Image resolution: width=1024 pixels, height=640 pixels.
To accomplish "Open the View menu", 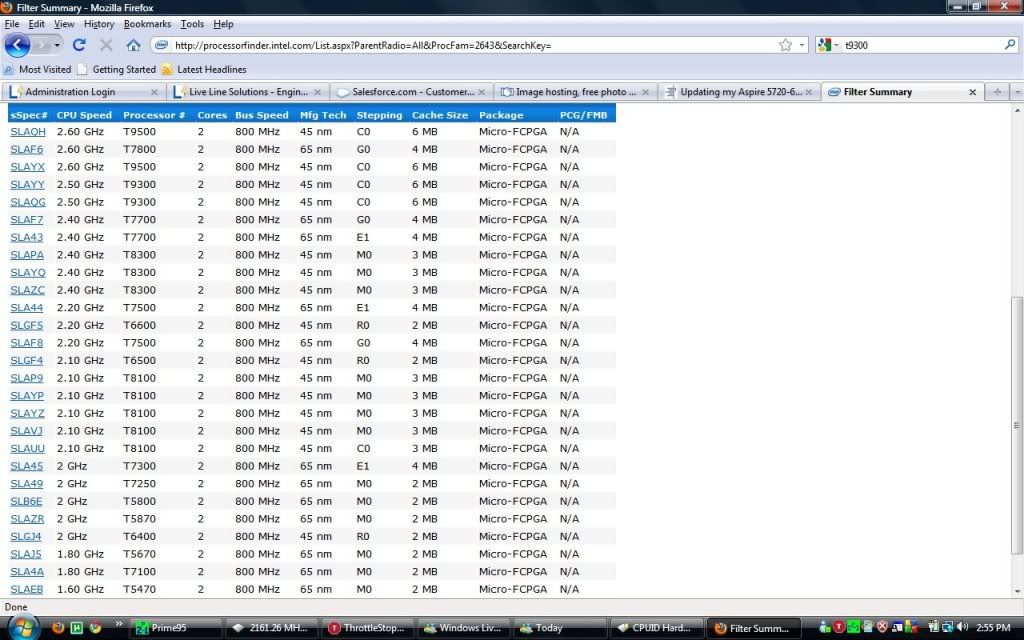I will point(64,24).
